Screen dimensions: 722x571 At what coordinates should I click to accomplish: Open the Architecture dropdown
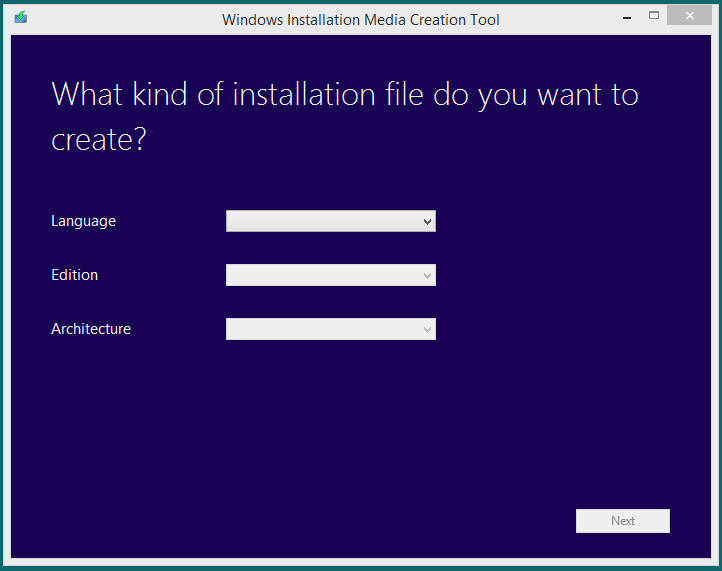pyautogui.click(x=331, y=329)
